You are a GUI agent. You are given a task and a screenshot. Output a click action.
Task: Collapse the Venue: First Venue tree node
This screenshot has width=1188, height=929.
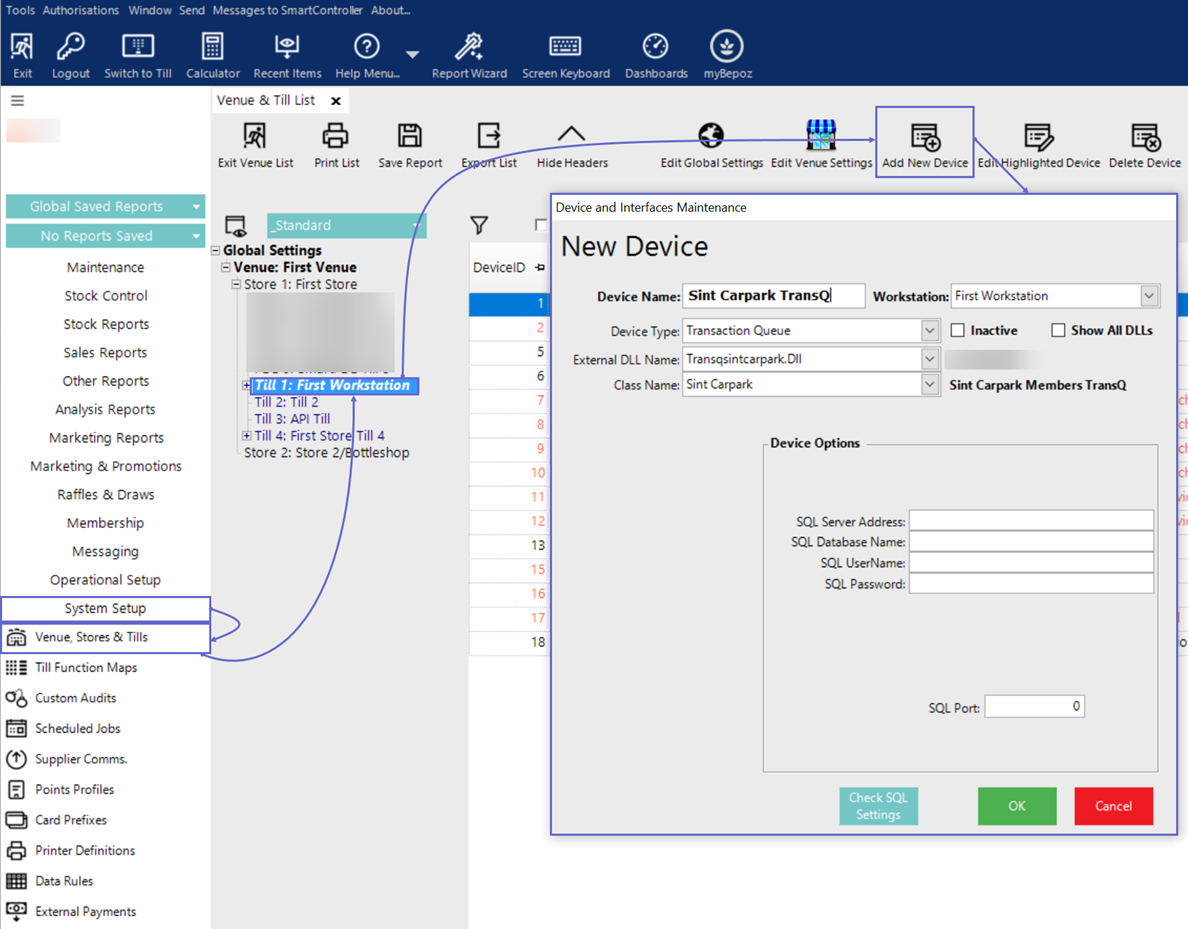pyautogui.click(x=226, y=268)
